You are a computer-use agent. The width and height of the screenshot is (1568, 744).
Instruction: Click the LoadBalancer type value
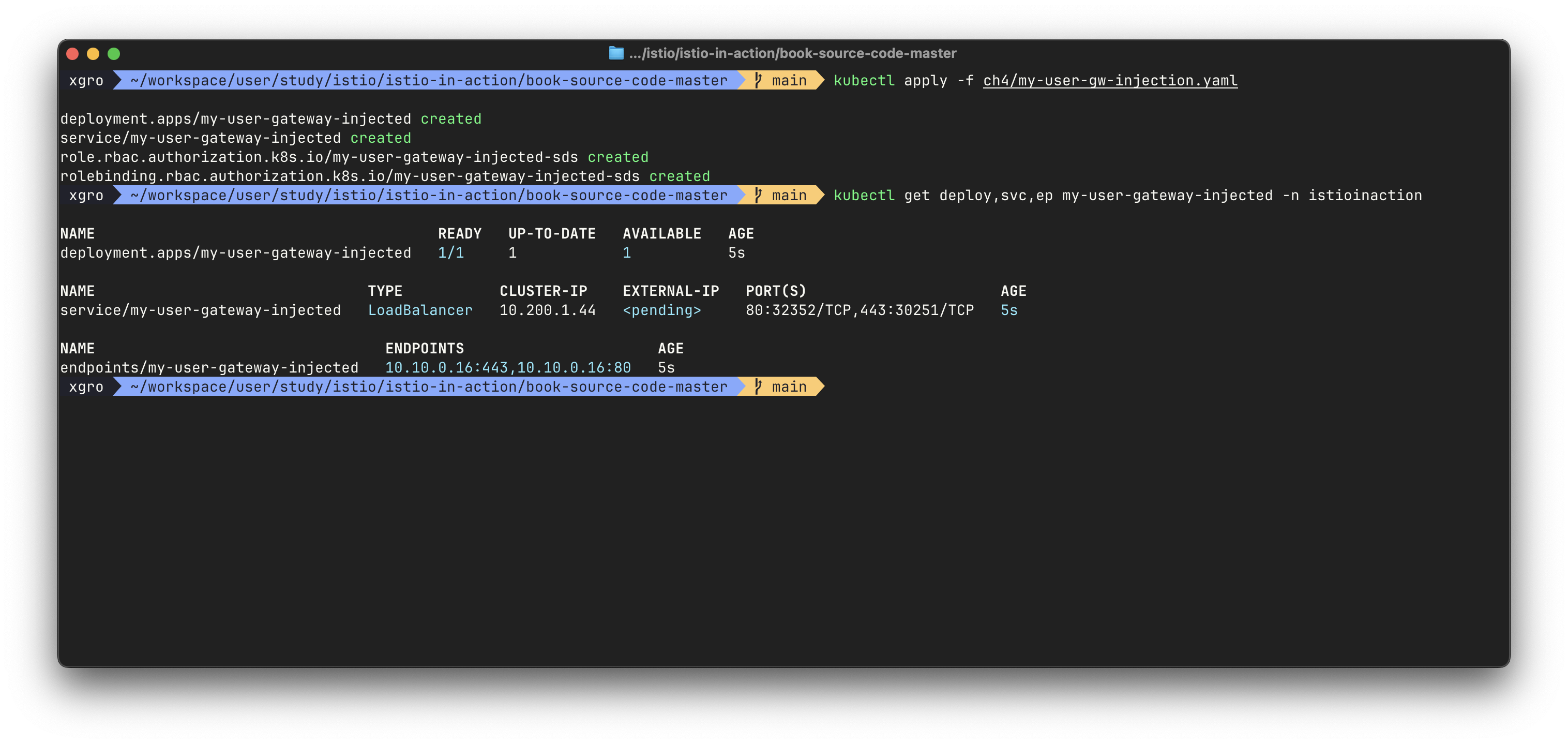coord(420,310)
